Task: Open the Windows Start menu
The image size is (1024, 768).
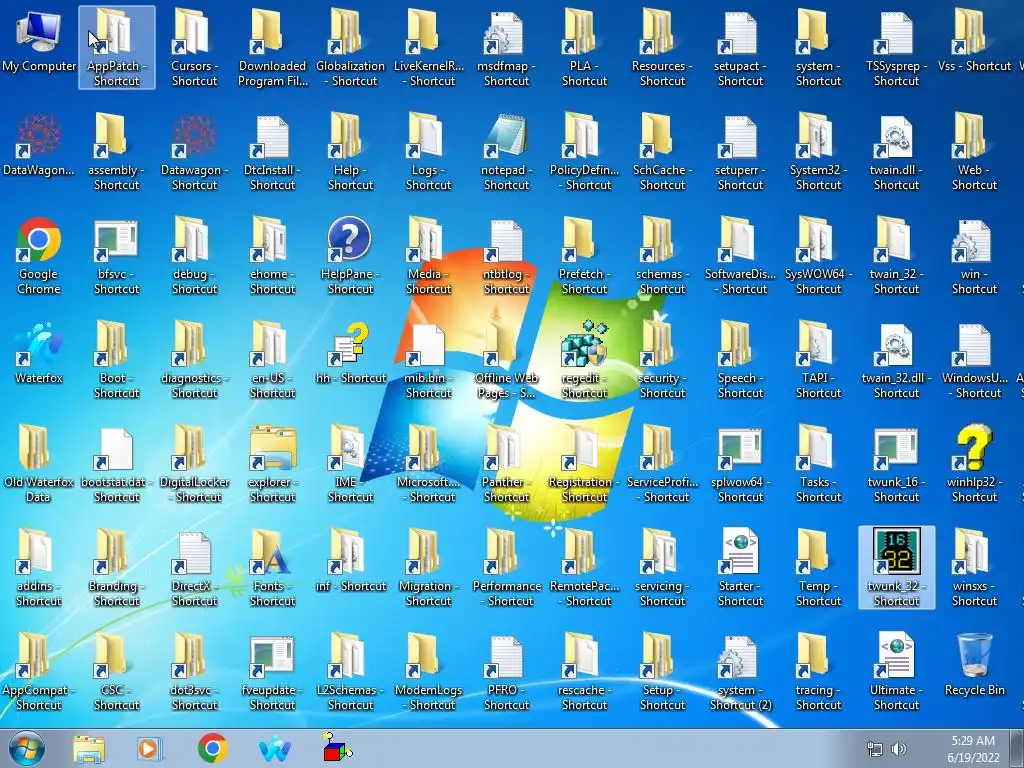Action: click(x=27, y=748)
